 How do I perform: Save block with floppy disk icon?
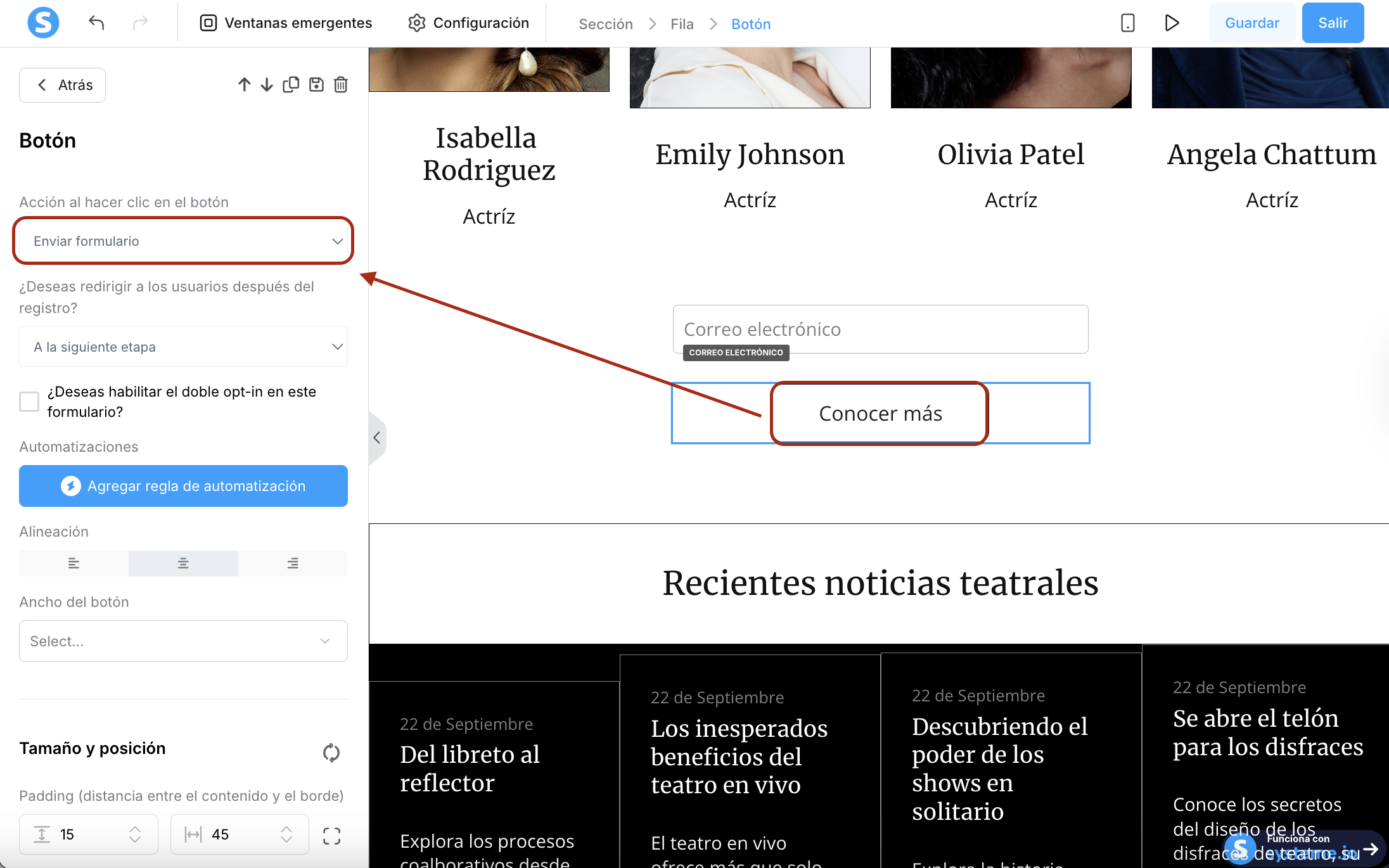click(316, 85)
